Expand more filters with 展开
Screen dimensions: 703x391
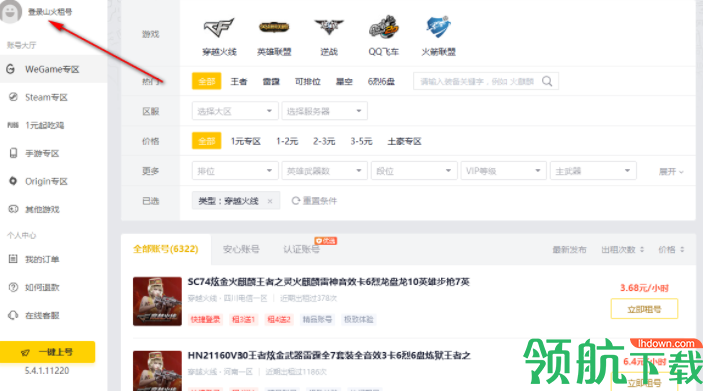(671, 171)
